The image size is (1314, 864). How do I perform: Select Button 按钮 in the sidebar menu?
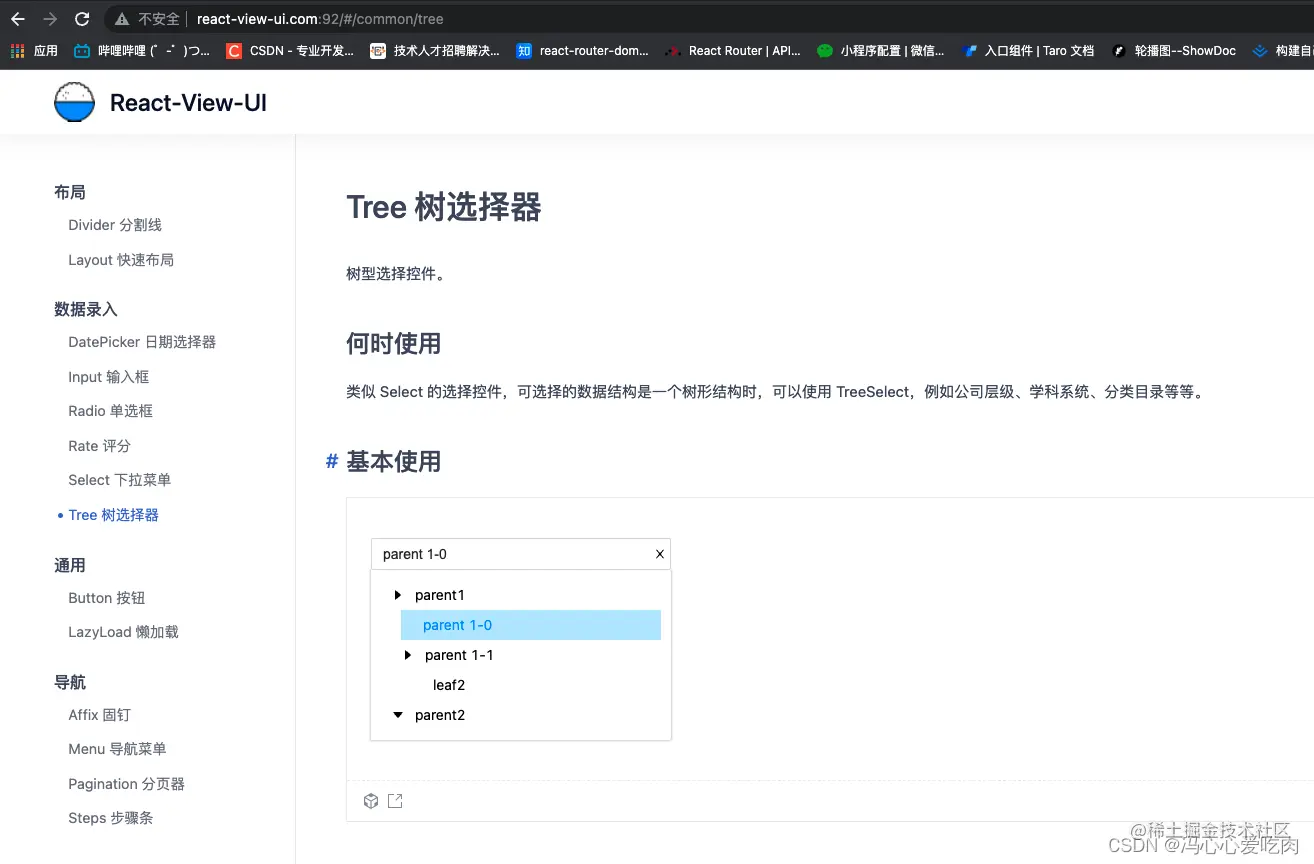click(x=106, y=597)
